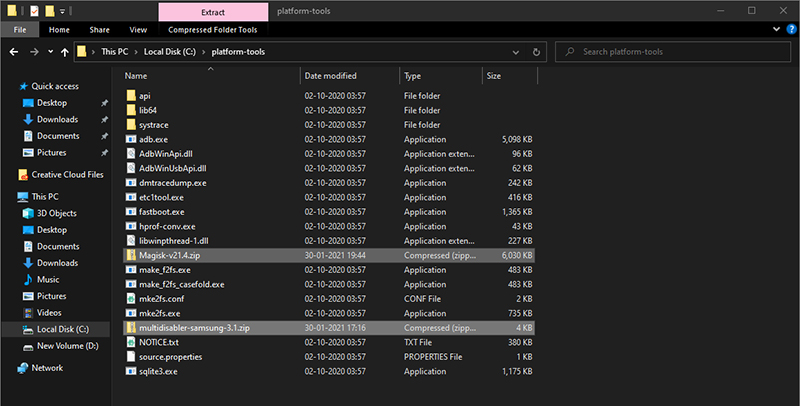
Task: Click 'Local Disk (C:)' in the breadcrumb
Action: [169, 52]
